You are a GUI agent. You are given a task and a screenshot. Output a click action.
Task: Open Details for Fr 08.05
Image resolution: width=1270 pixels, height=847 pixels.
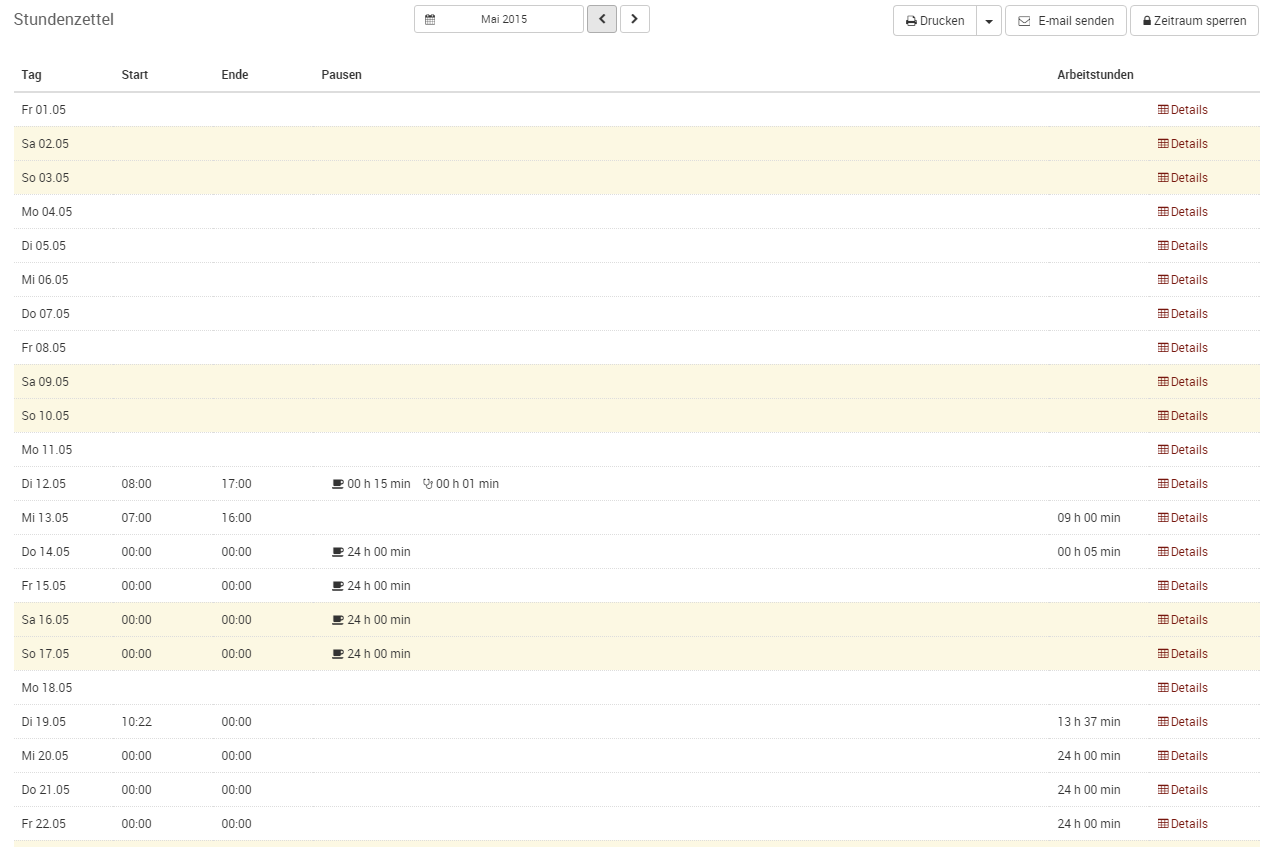(x=1183, y=348)
